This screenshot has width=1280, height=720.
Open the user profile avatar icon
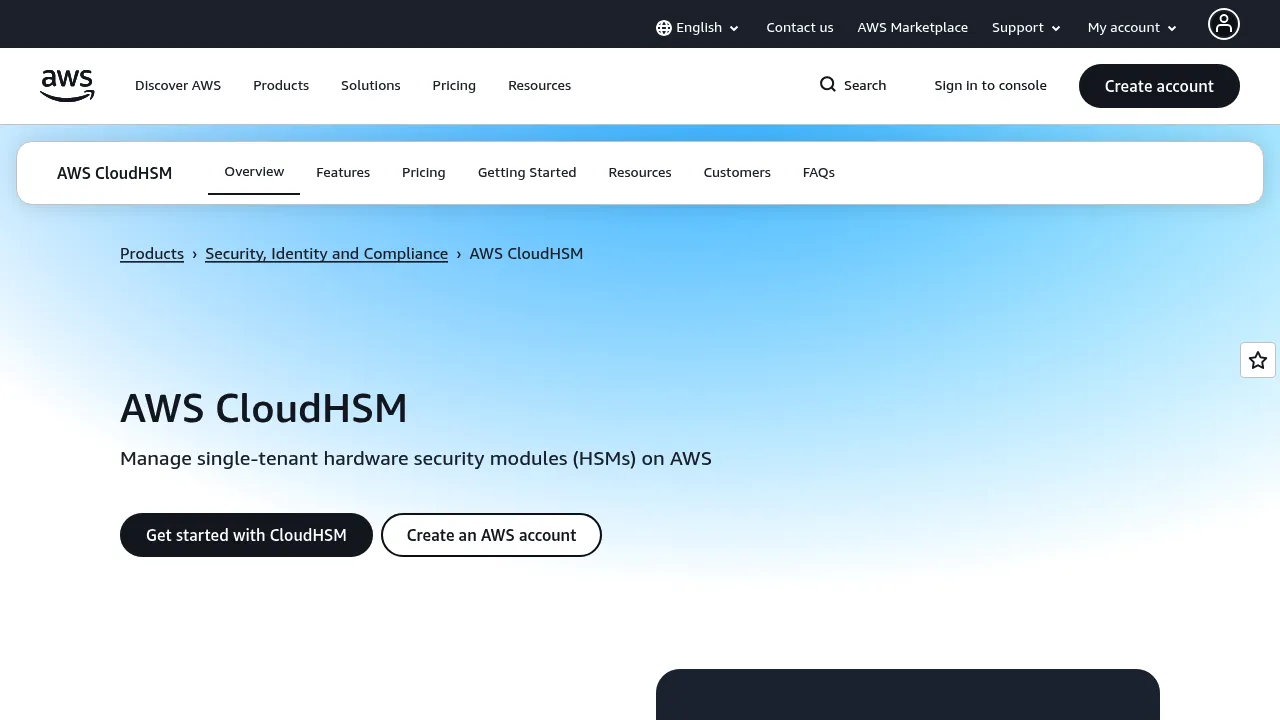[1223, 24]
